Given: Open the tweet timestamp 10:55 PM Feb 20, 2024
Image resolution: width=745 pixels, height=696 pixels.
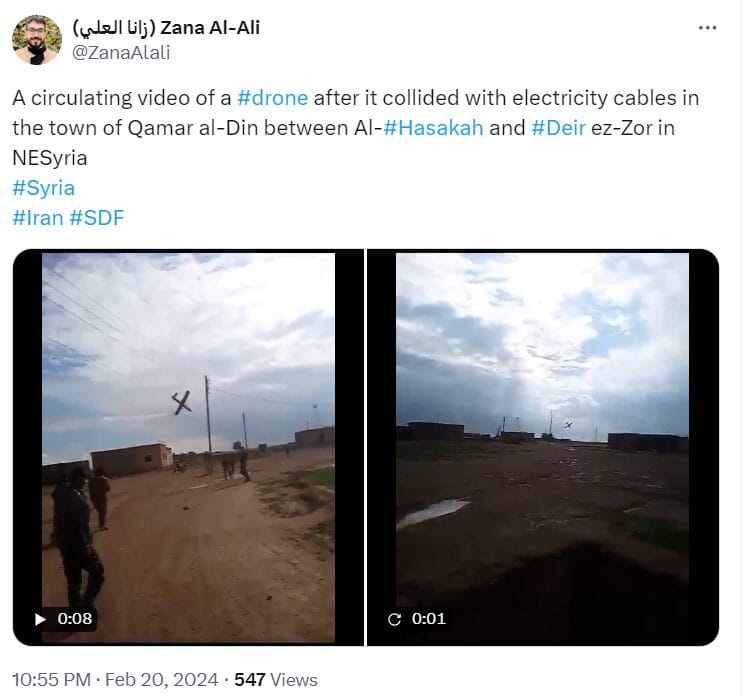Looking at the screenshot, I should [x=115, y=679].
